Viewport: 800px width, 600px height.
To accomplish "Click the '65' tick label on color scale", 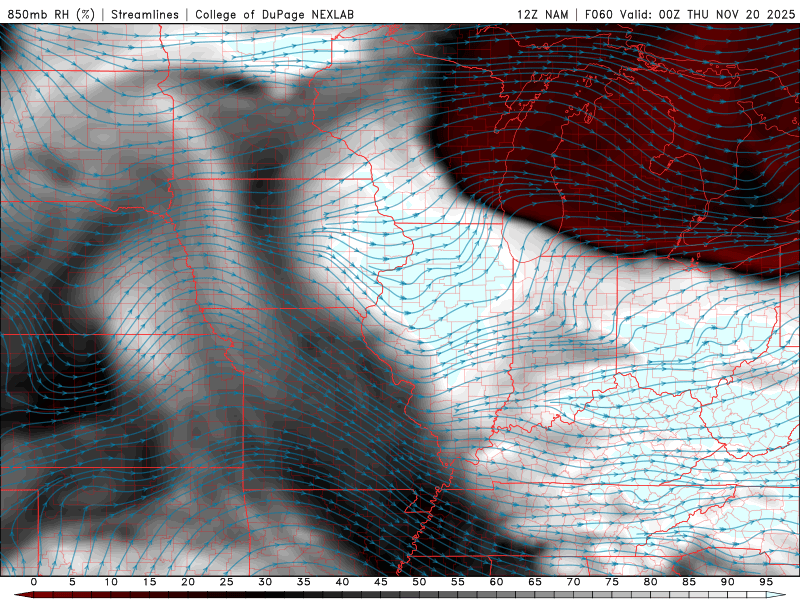I will [x=535, y=582].
